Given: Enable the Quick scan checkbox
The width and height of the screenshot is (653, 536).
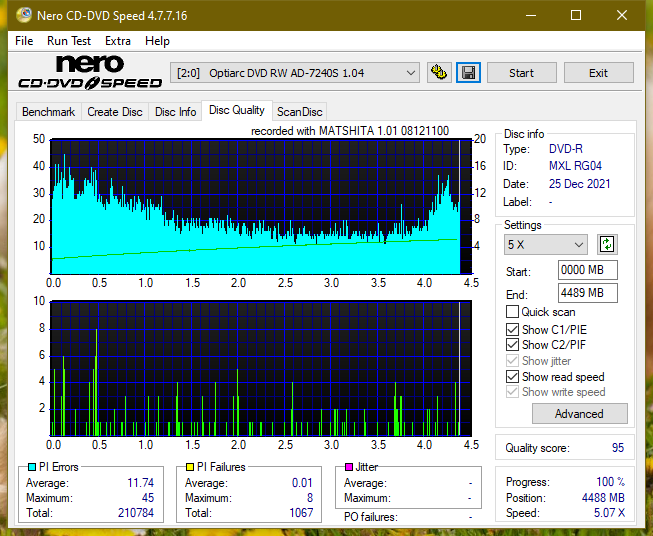Looking at the screenshot, I should coord(512,312).
